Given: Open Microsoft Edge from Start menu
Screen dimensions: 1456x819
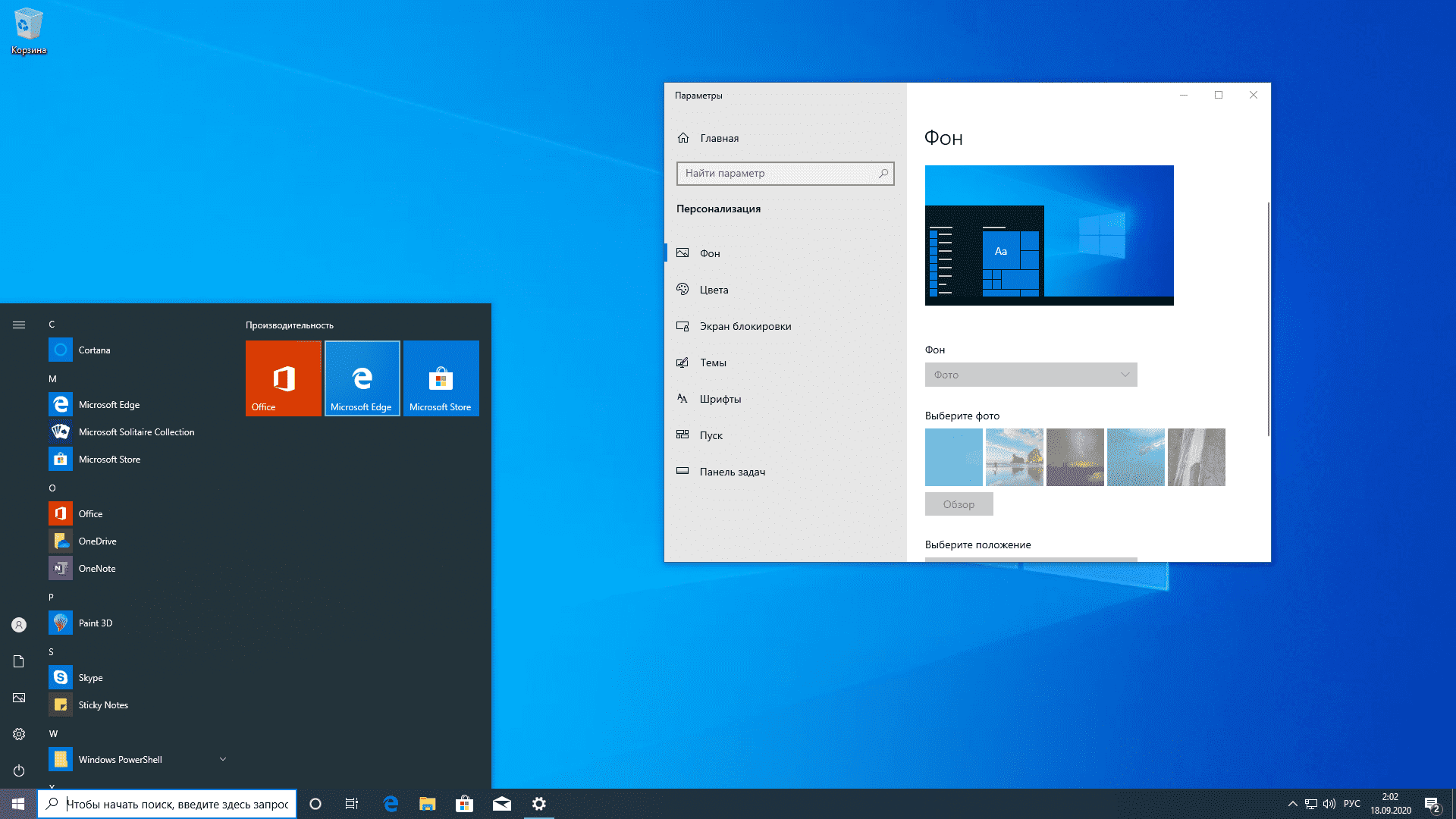Looking at the screenshot, I should tap(109, 404).
